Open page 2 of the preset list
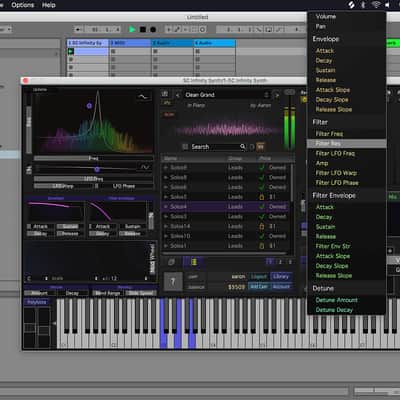The height and width of the screenshot is (400, 400). [x=280, y=262]
